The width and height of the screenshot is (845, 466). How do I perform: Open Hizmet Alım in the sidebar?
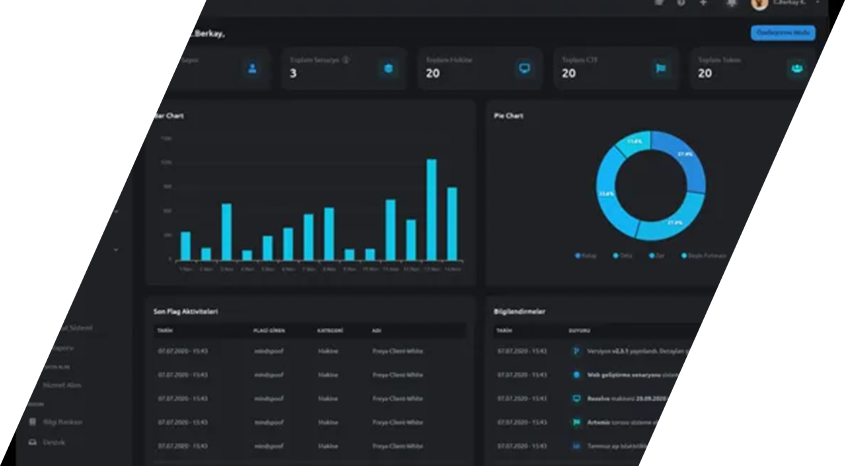click(x=62, y=385)
